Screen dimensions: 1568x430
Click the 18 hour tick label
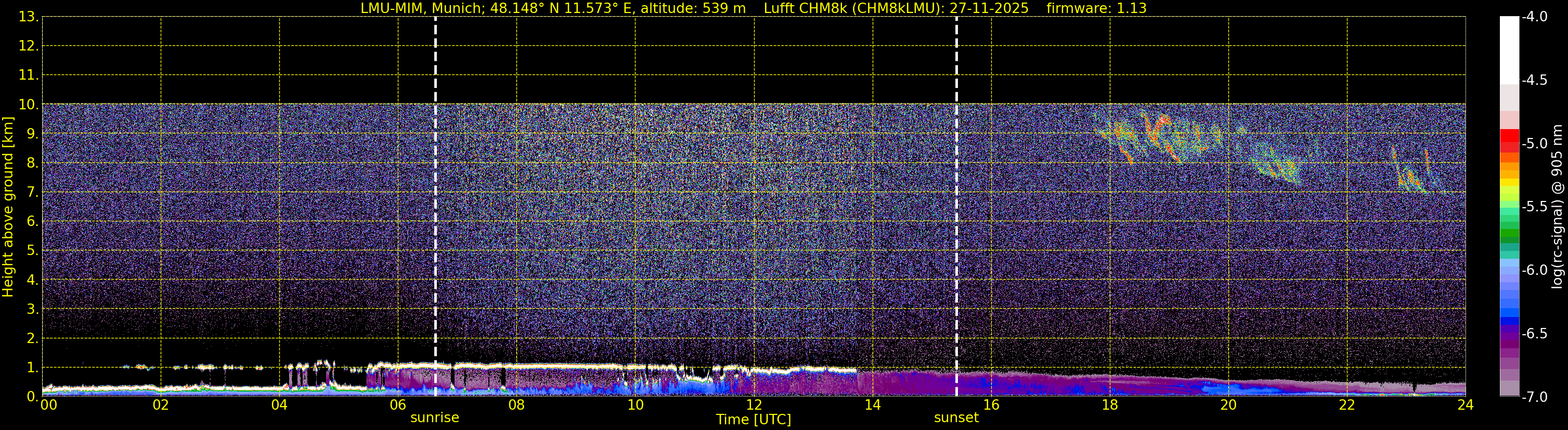coord(1110,405)
